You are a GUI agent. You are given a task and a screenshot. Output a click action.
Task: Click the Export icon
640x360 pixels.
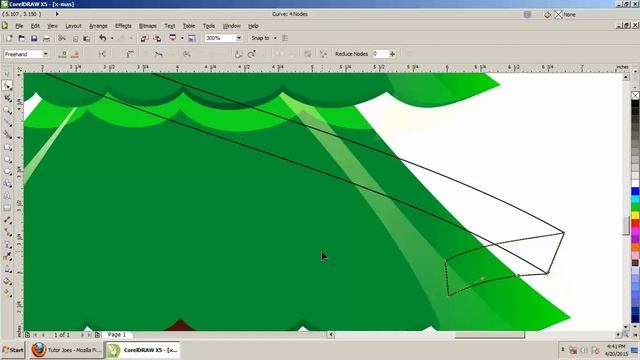coord(157,38)
